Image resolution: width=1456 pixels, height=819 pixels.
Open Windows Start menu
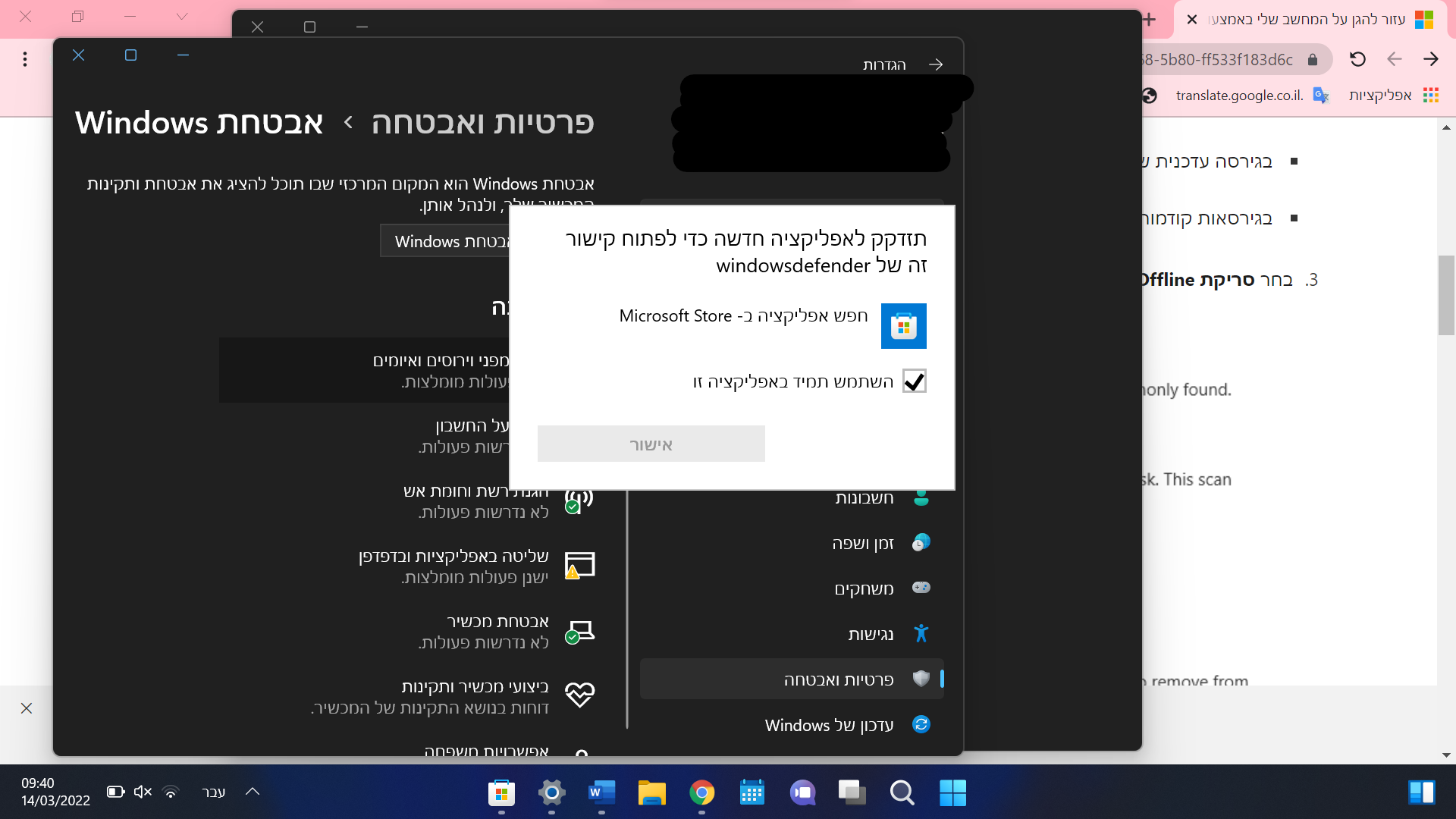pyautogui.click(x=952, y=793)
